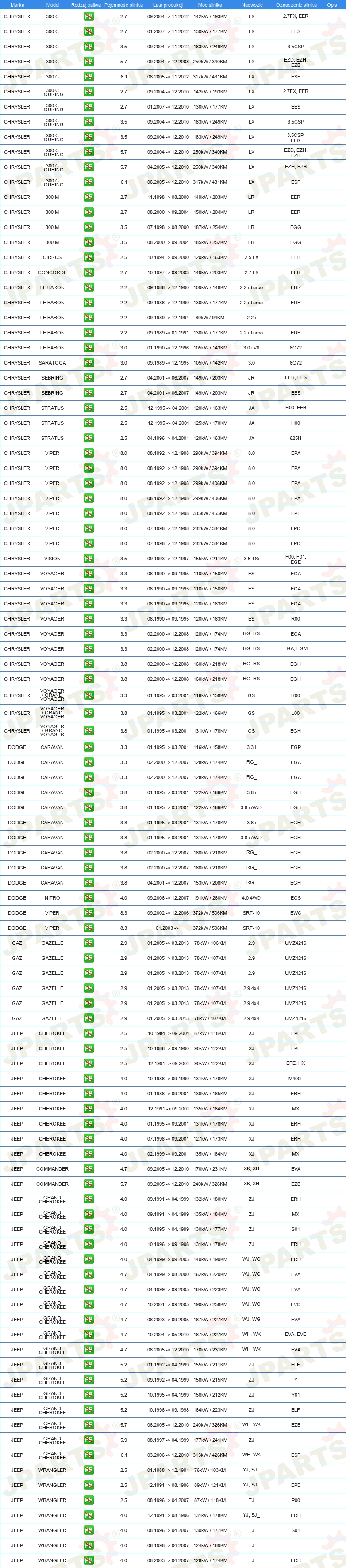
Task: Click fuel icon in Grand Cherokee EVC row
Action: point(89,1305)
